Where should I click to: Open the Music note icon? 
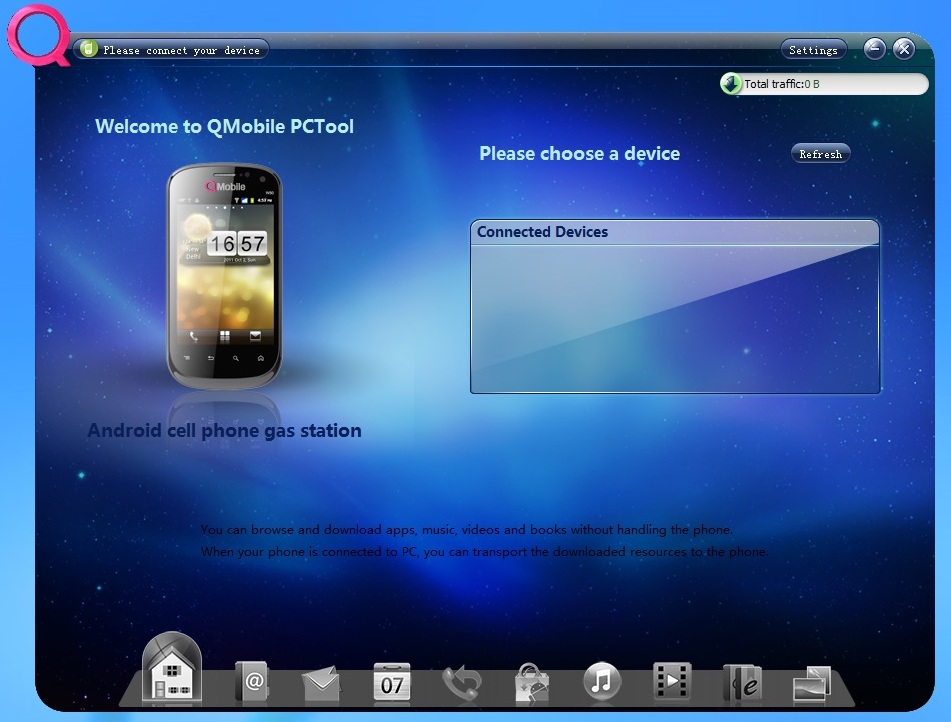[x=602, y=681]
